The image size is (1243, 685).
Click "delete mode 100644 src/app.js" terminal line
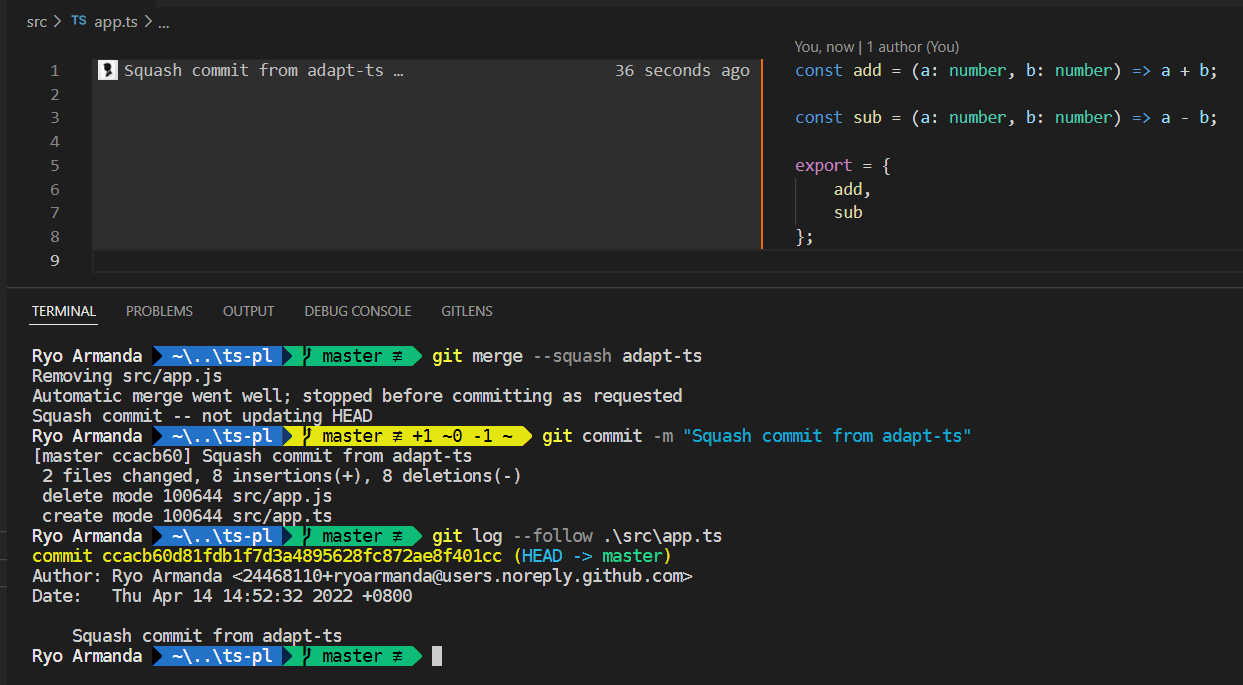187,496
